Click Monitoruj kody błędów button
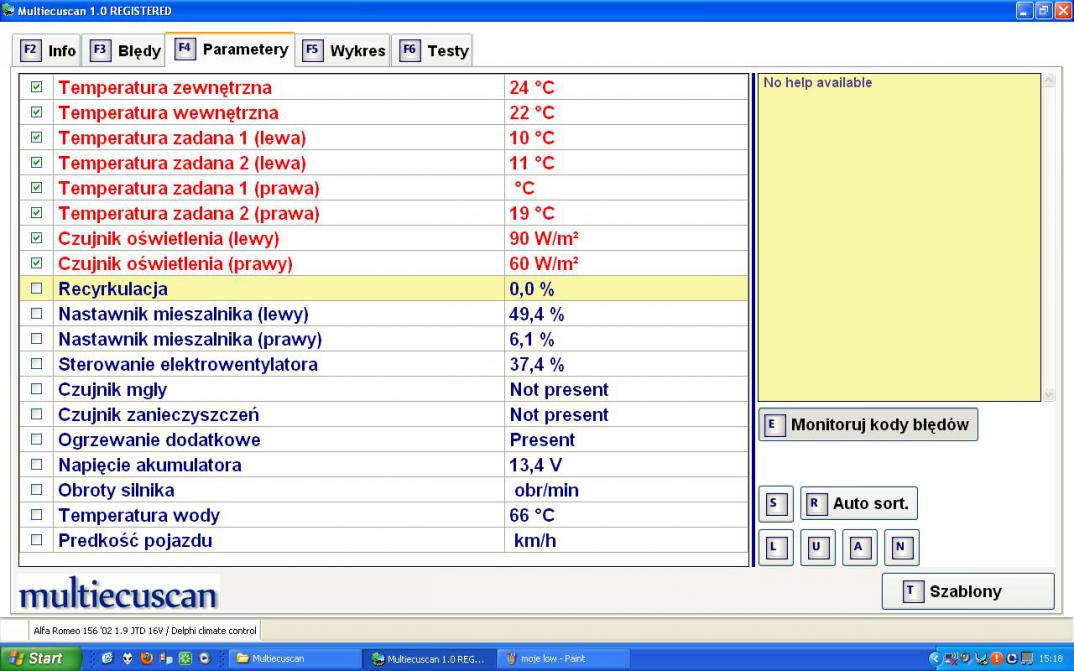Screen dimensions: 1074x671 (x=867, y=424)
